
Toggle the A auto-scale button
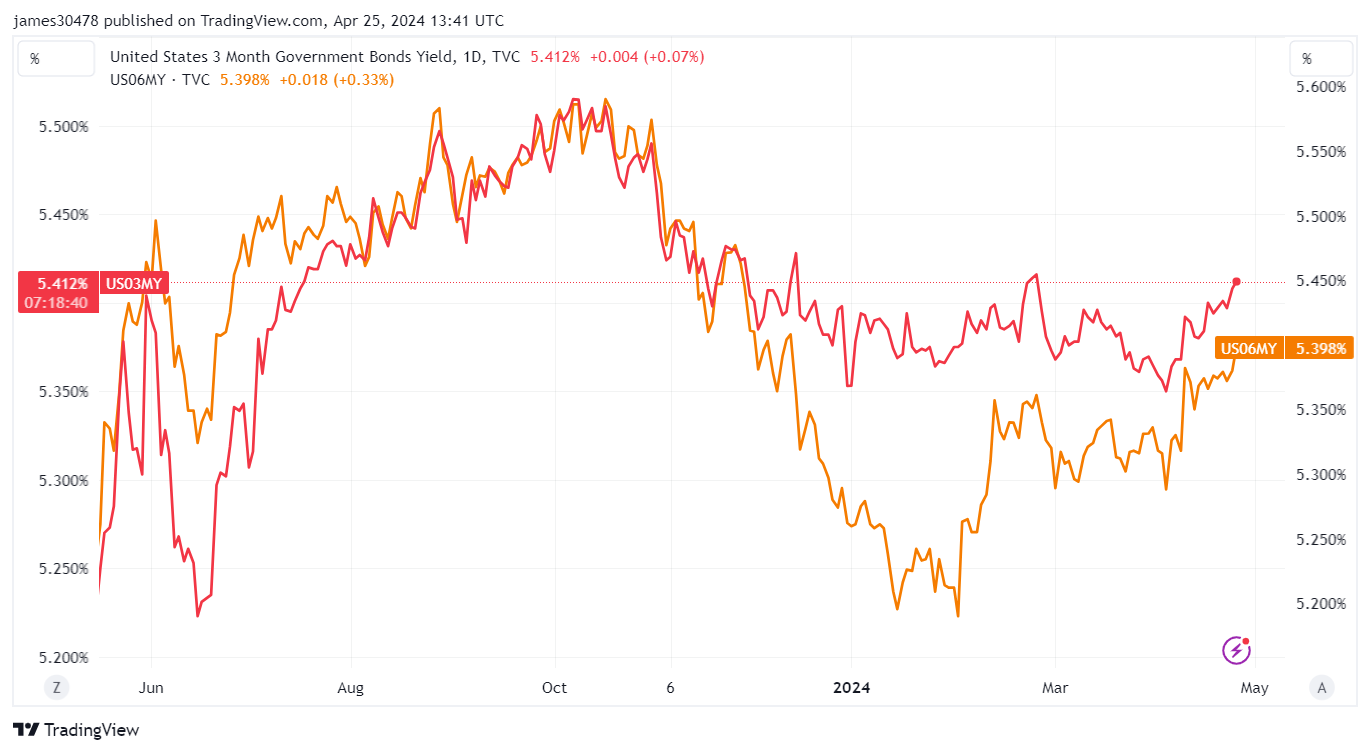click(1322, 687)
